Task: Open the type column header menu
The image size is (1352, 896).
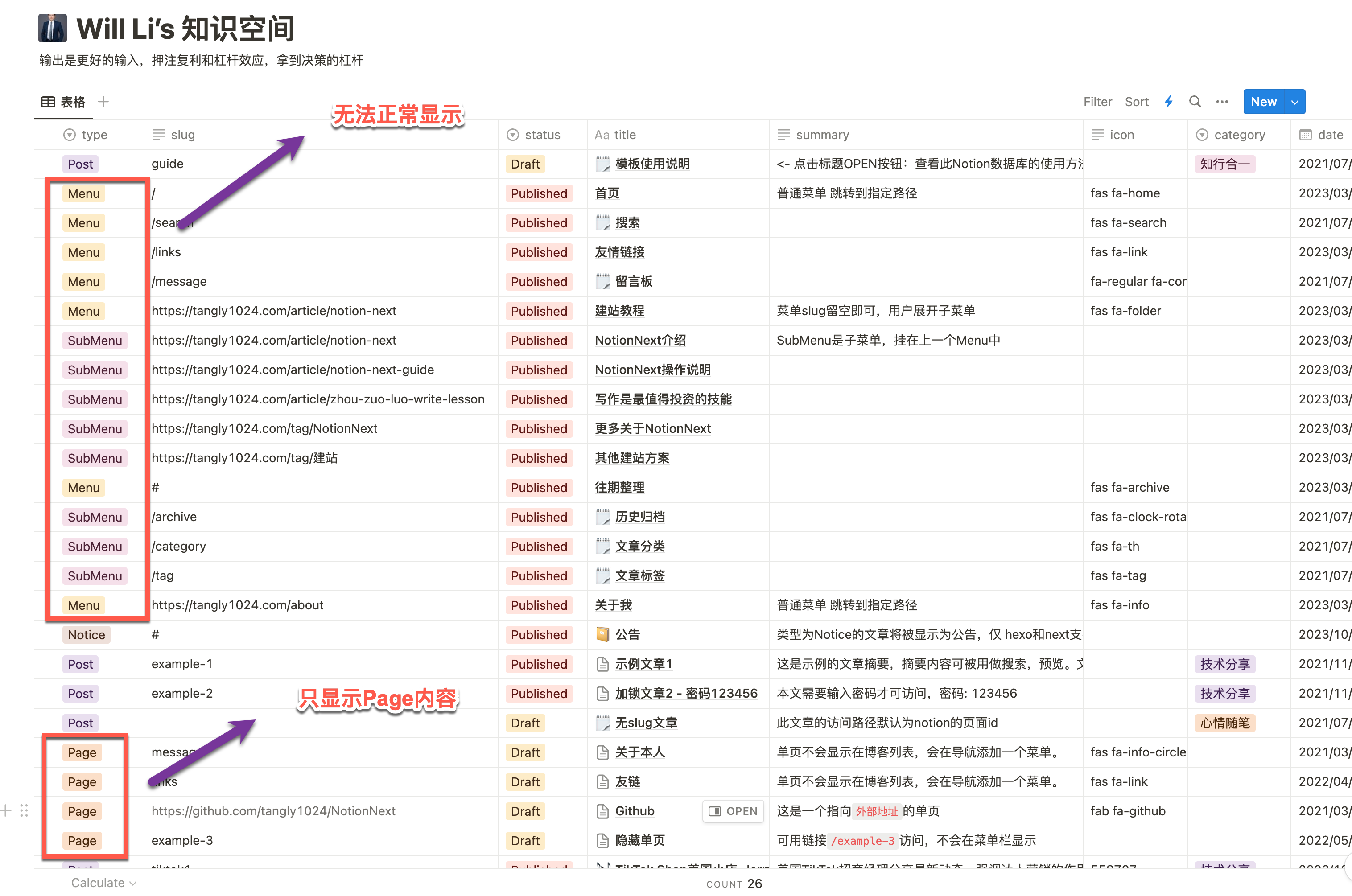Action: pyautogui.click(x=86, y=134)
